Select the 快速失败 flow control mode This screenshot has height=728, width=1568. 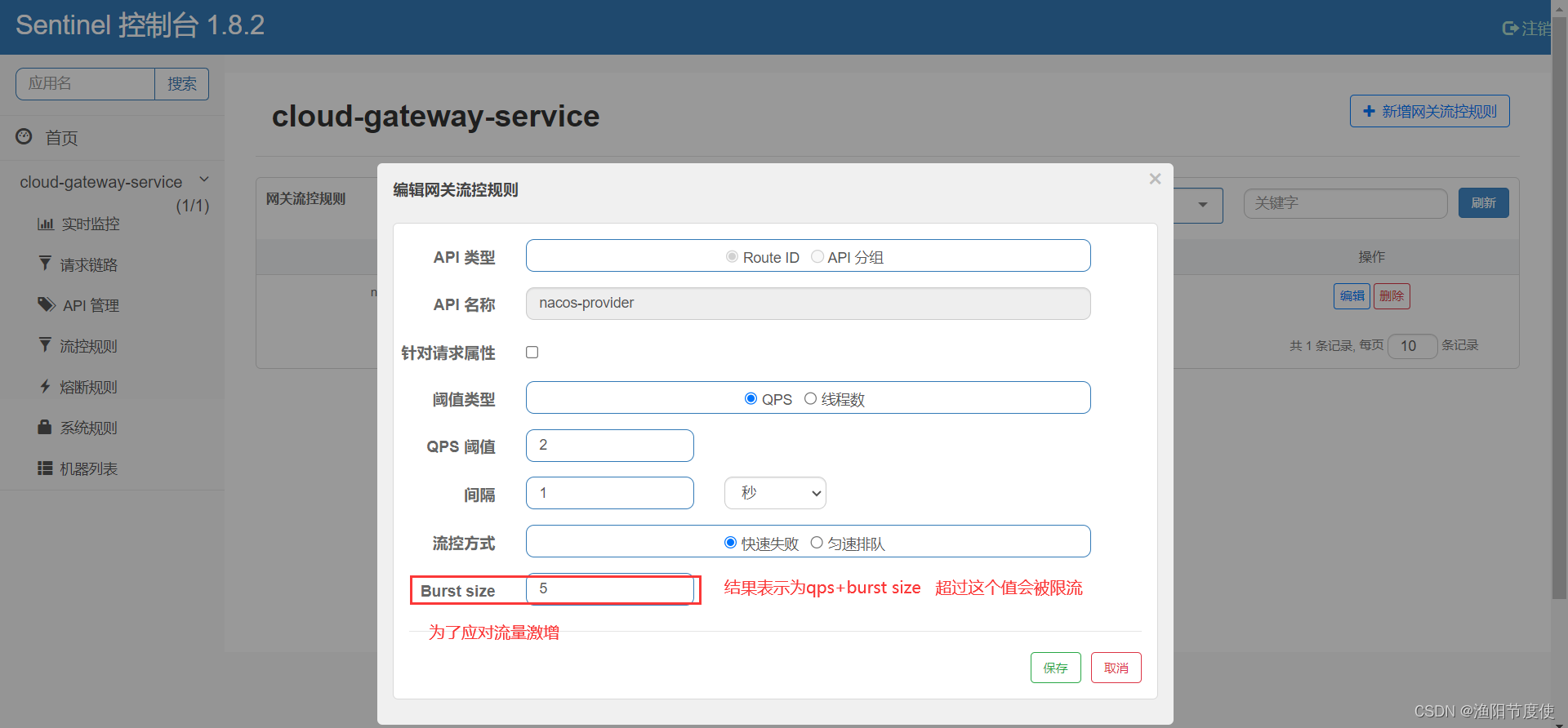point(730,543)
